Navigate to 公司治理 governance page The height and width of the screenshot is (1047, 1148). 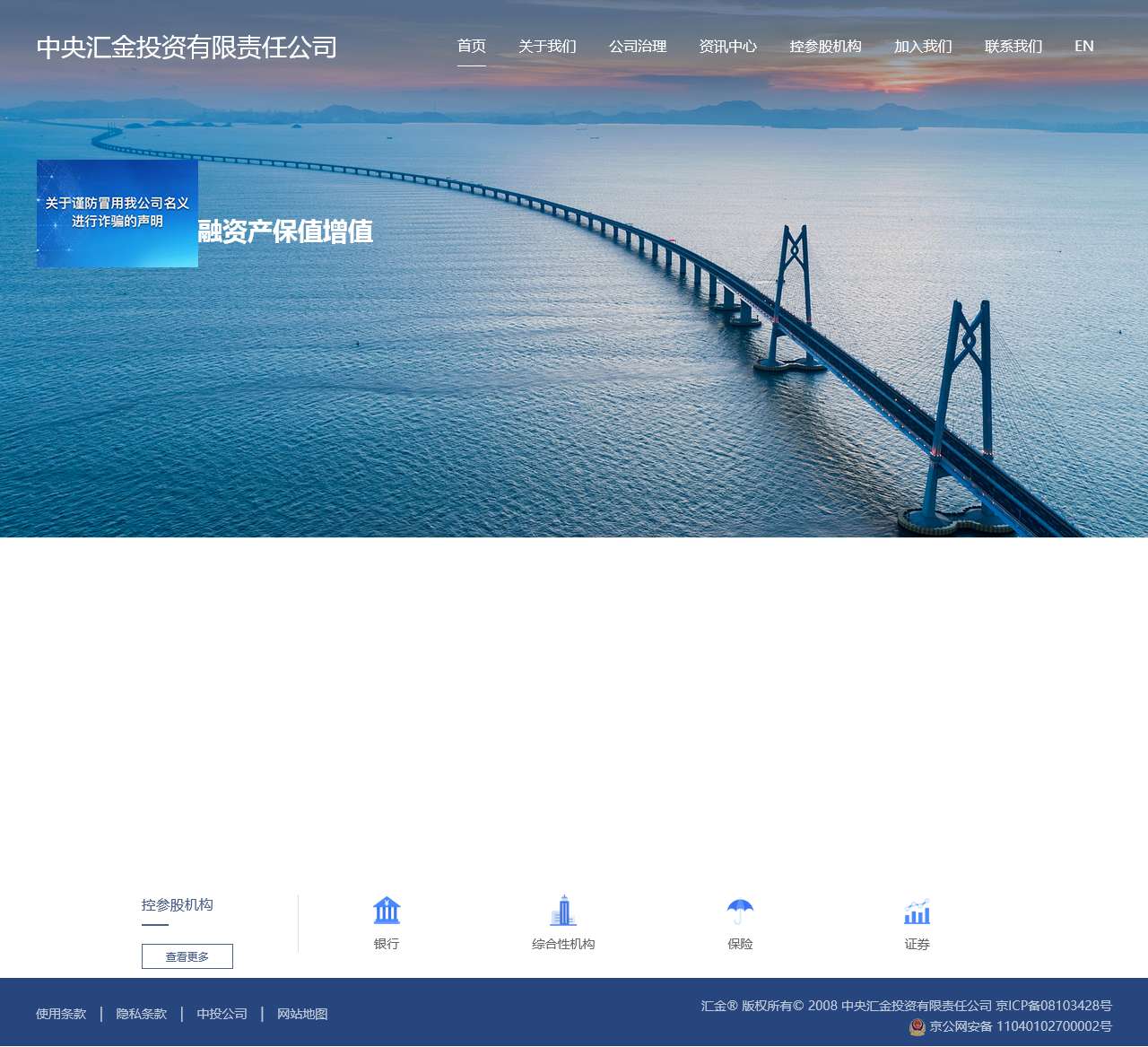click(638, 46)
